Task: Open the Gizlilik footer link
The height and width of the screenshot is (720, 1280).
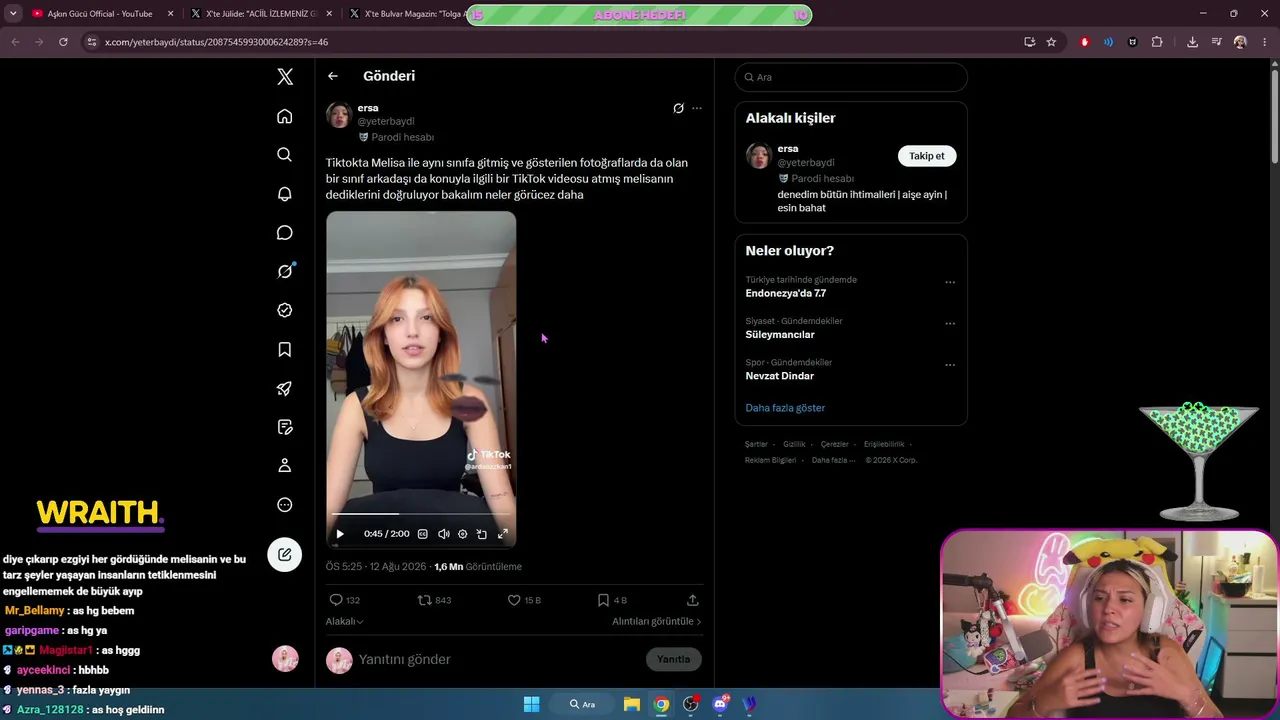Action: (794, 444)
